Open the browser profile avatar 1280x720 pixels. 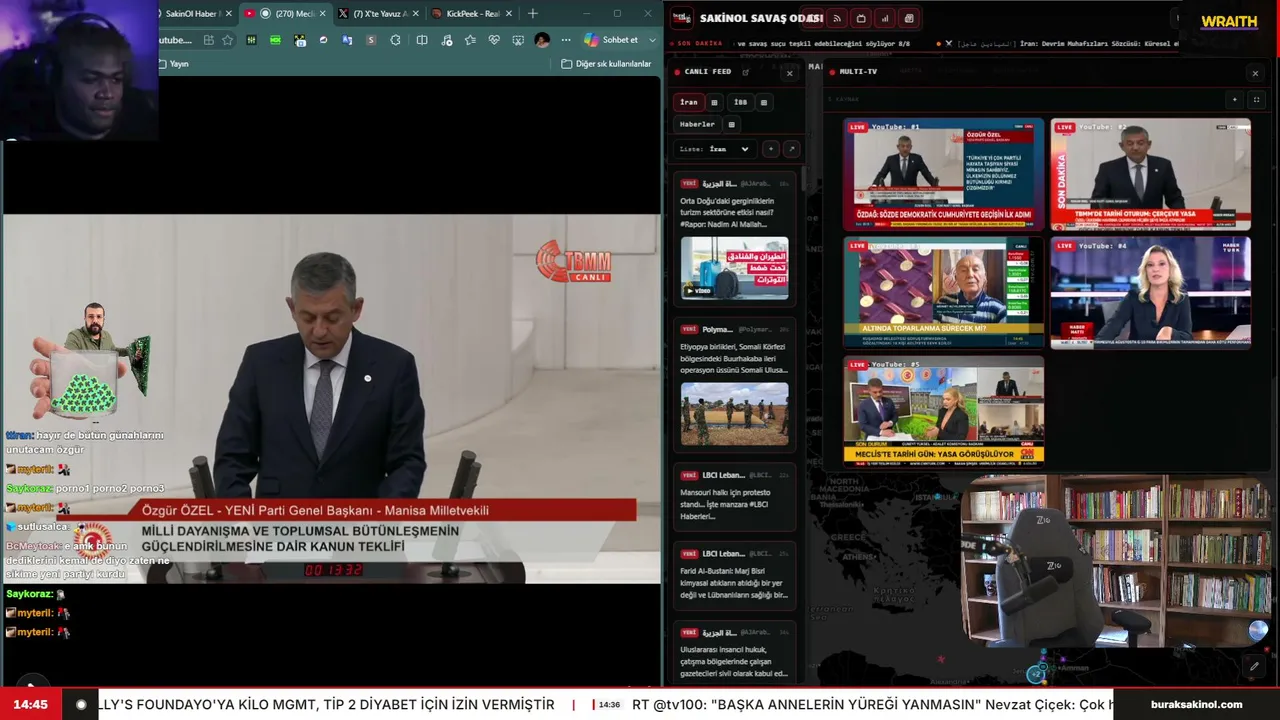click(542, 40)
